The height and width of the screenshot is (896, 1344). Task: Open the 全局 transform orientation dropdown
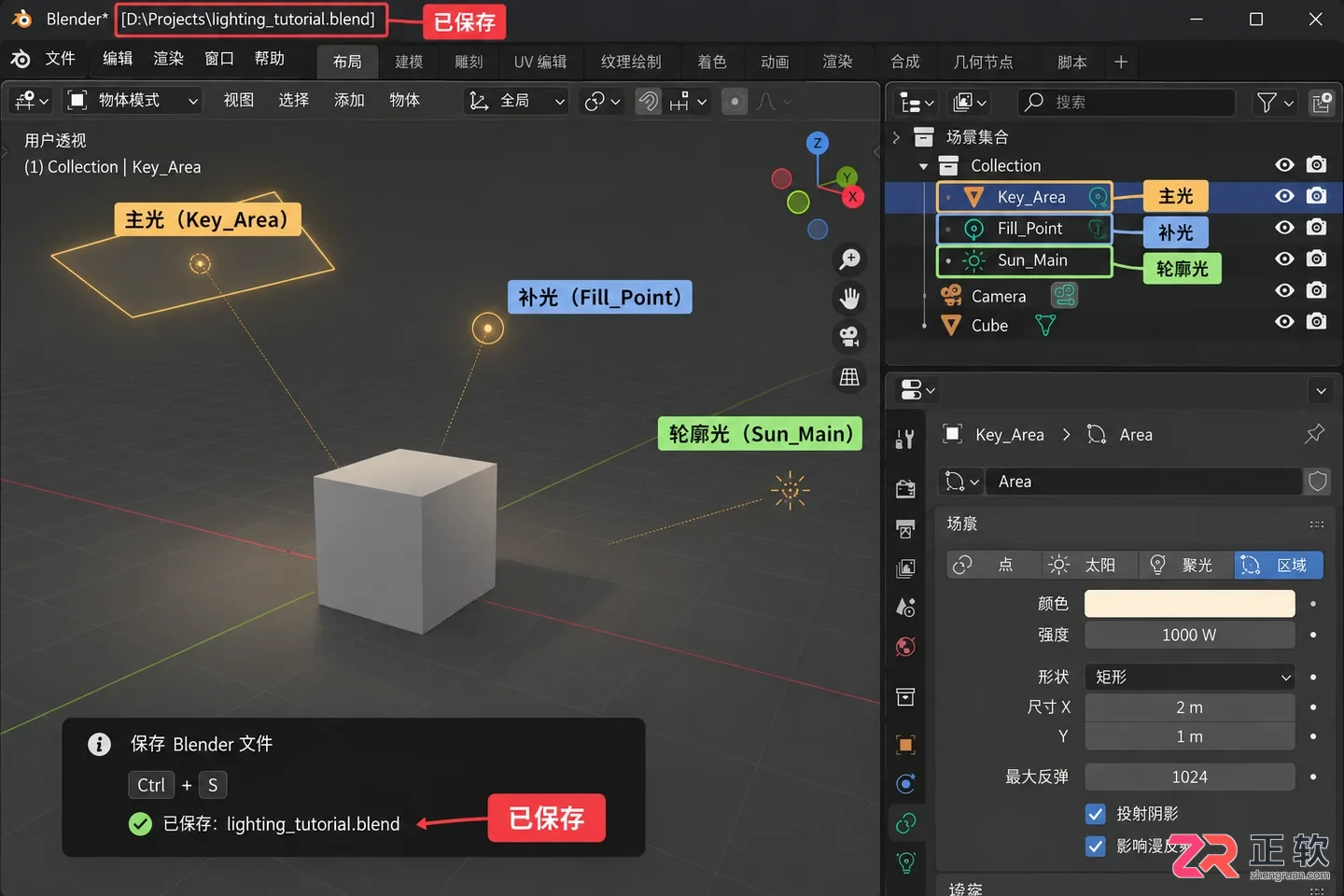click(x=515, y=101)
